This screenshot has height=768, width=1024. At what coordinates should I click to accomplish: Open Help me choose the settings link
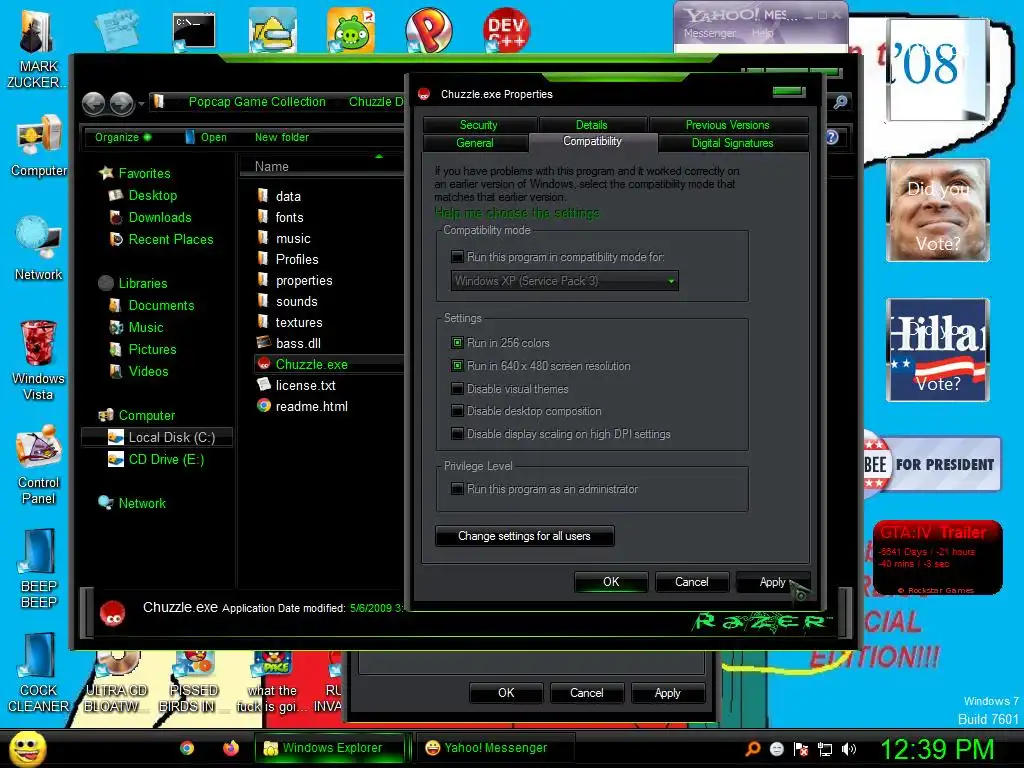tap(517, 213)
